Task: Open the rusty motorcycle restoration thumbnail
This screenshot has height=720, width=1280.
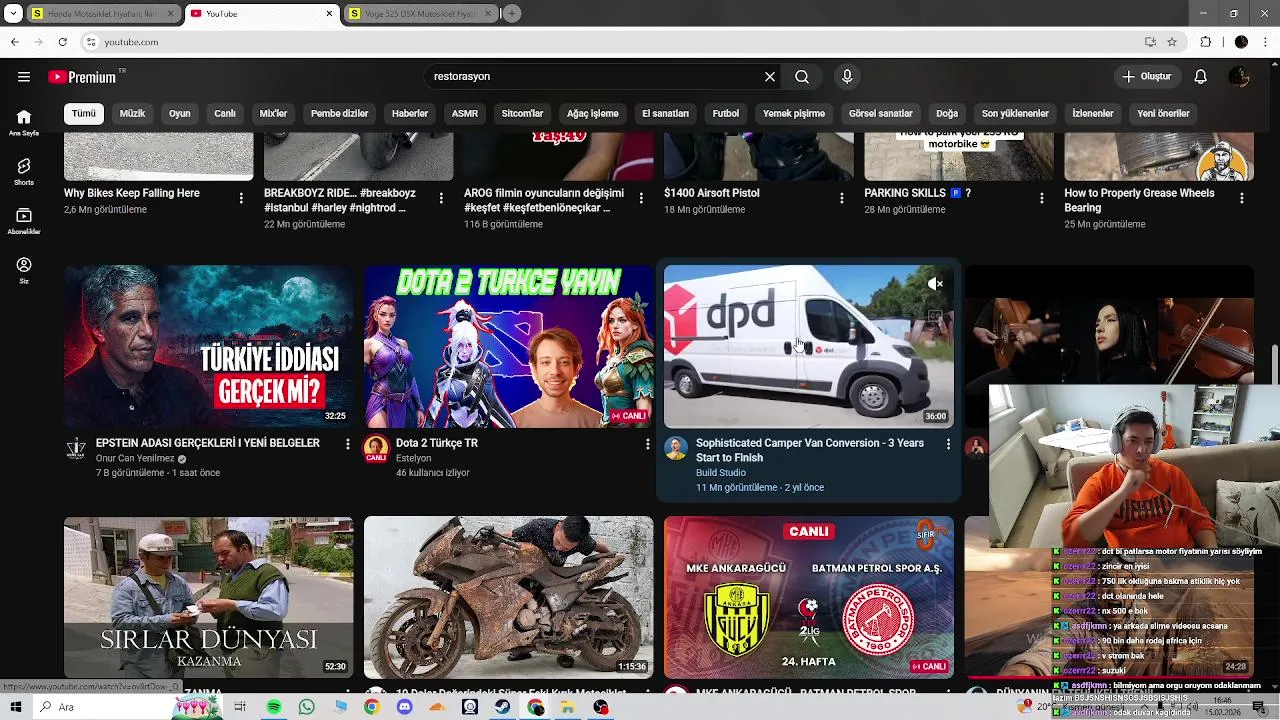Action: tap(508, 598)
